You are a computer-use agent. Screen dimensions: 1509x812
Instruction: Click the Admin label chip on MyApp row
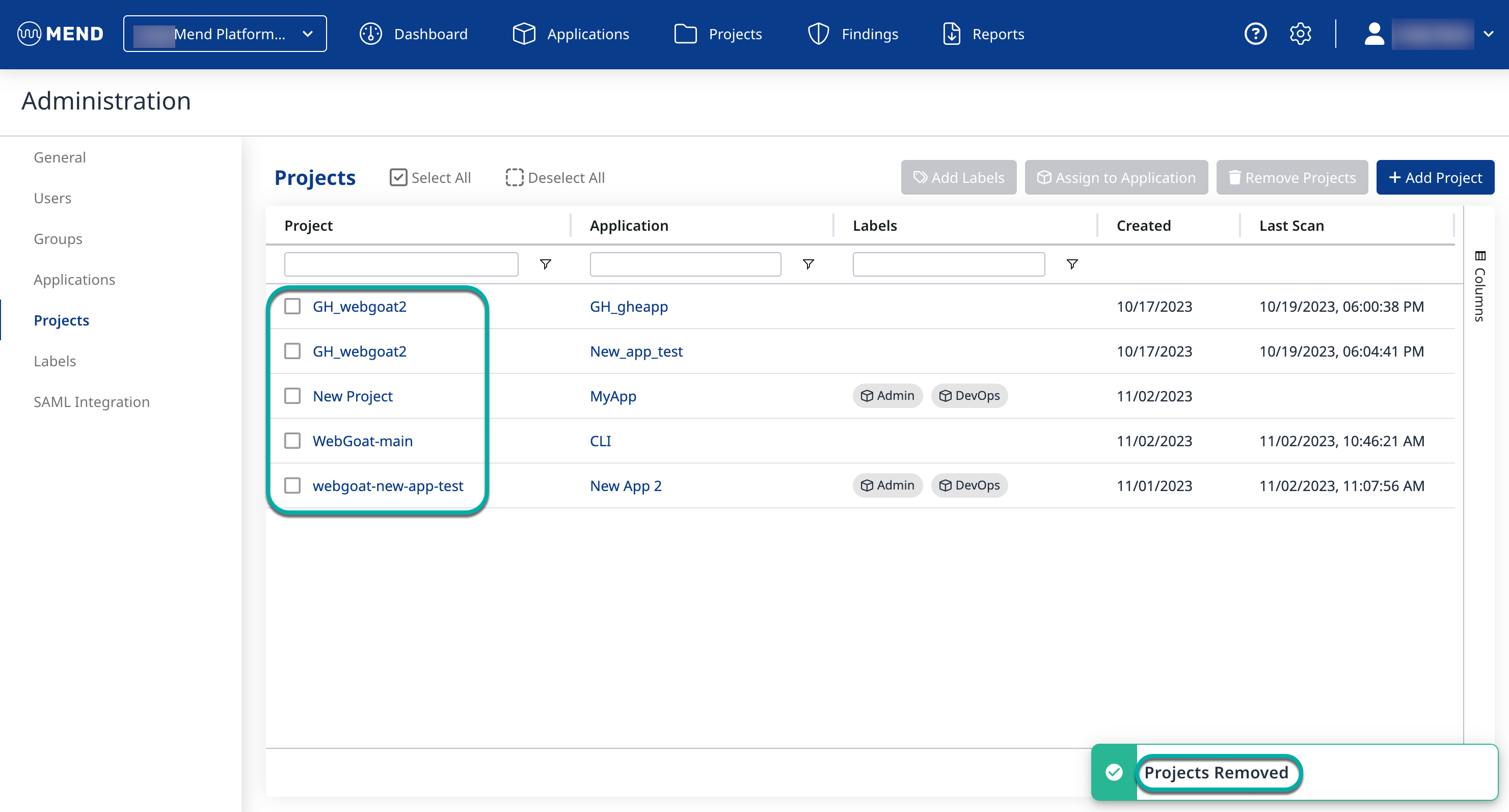(887, 396)
